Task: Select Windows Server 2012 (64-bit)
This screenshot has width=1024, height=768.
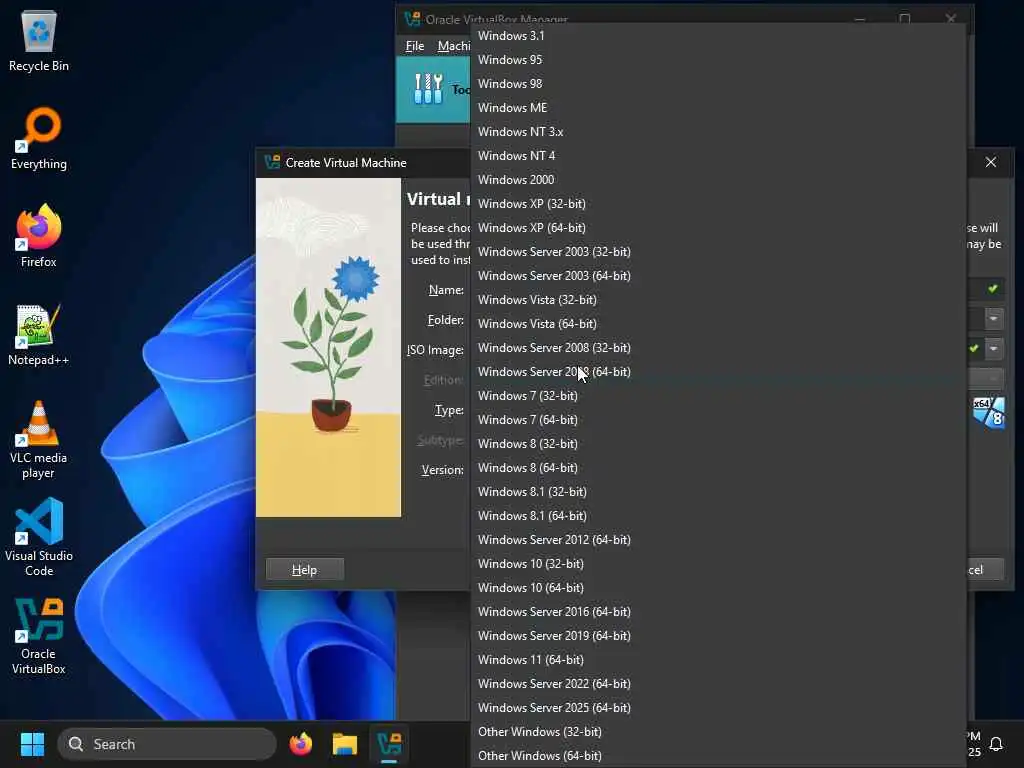Action: tap(718, 539)
